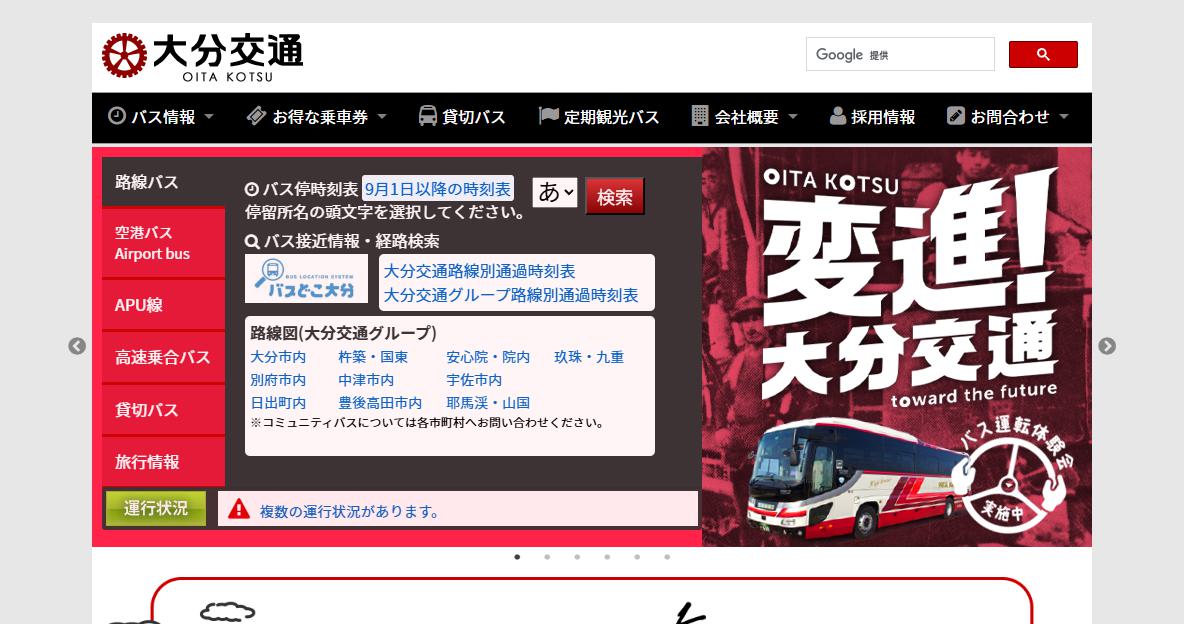Click the bus icon beside 貸切バス in the navigation bar
The height and width of the screenshot is (624, 1184).
point(427,116)
